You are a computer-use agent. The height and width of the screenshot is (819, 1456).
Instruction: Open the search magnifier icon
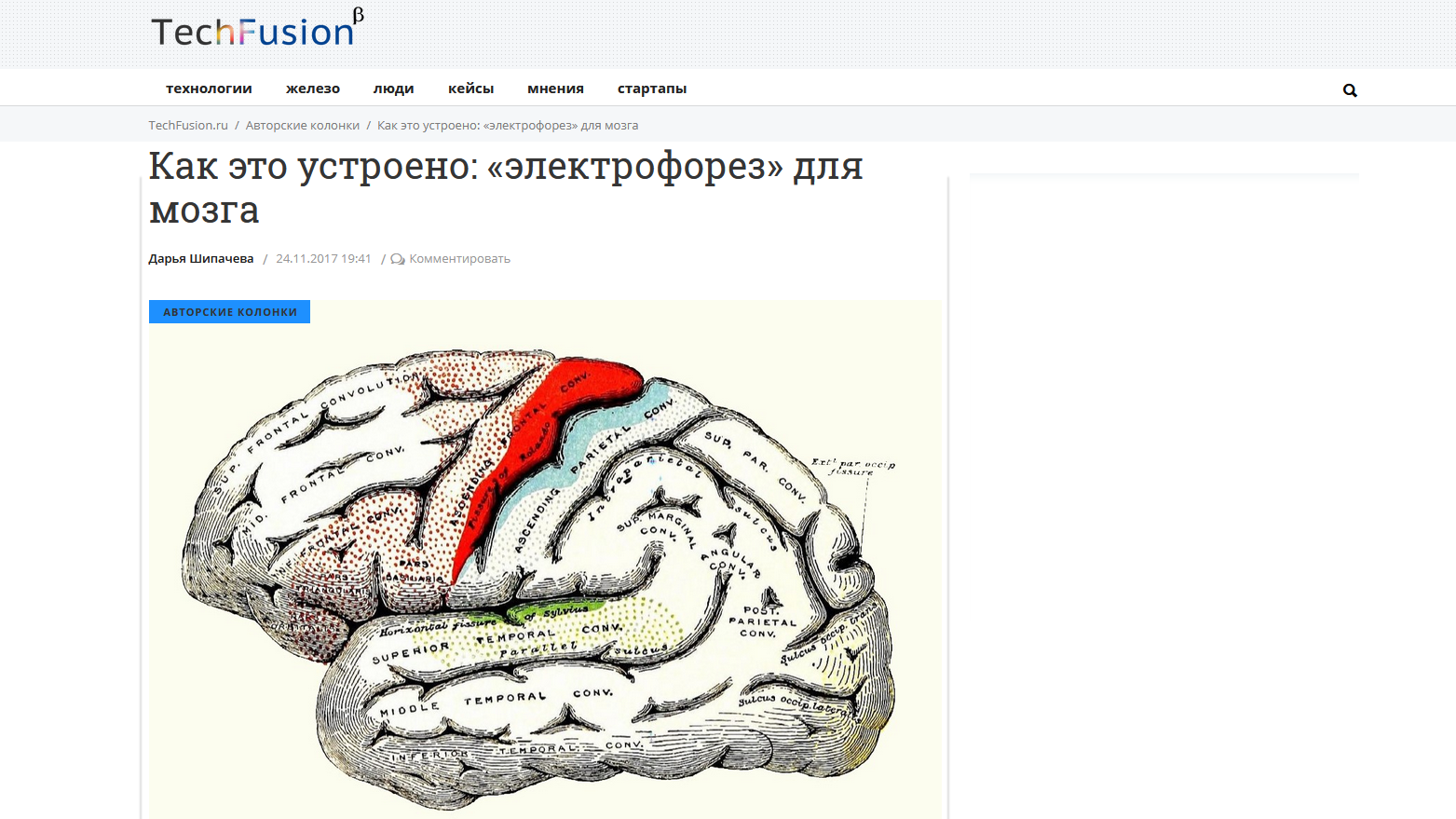click(1350, 90)
